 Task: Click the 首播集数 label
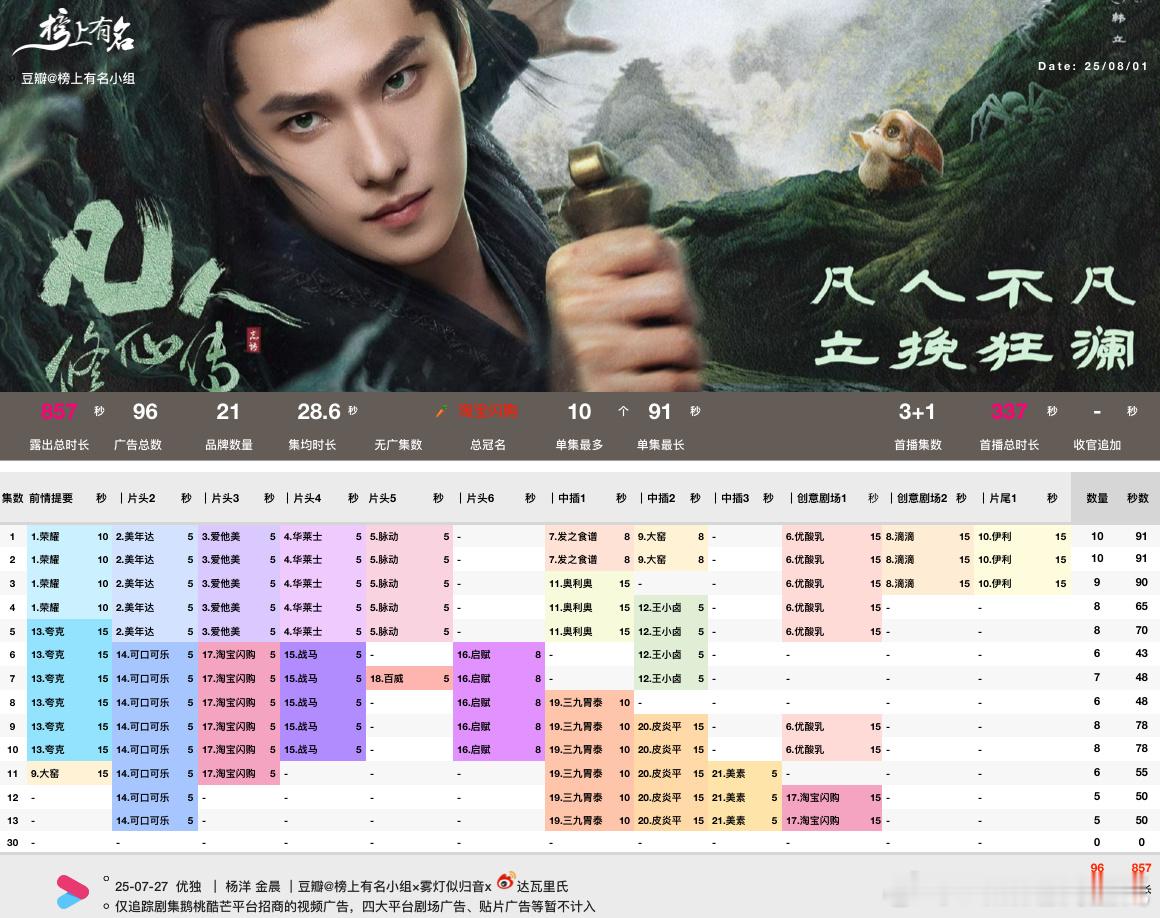[x=918, y=445]
